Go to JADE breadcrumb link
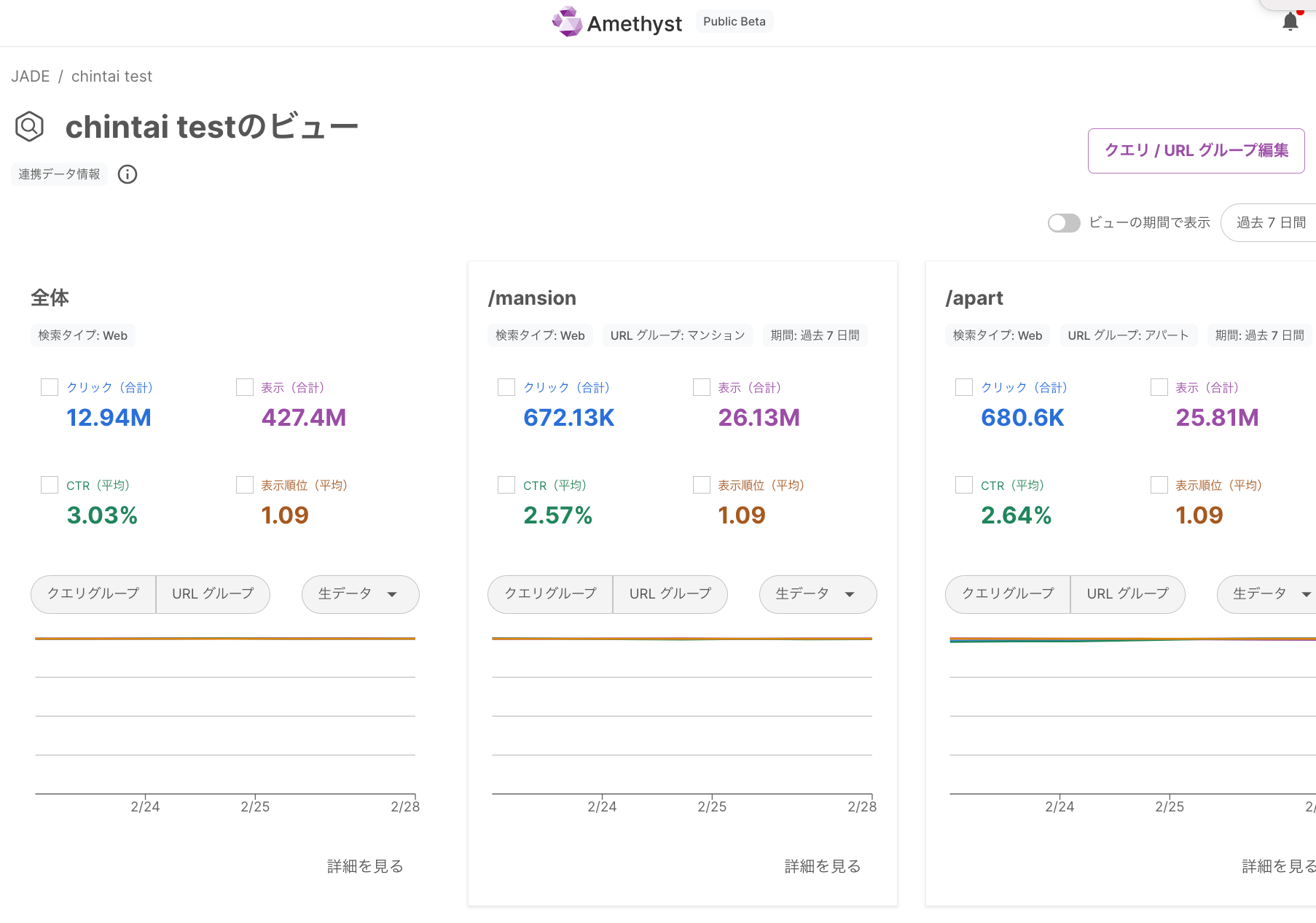This screenshot has height=923, width=1316. 31,77
